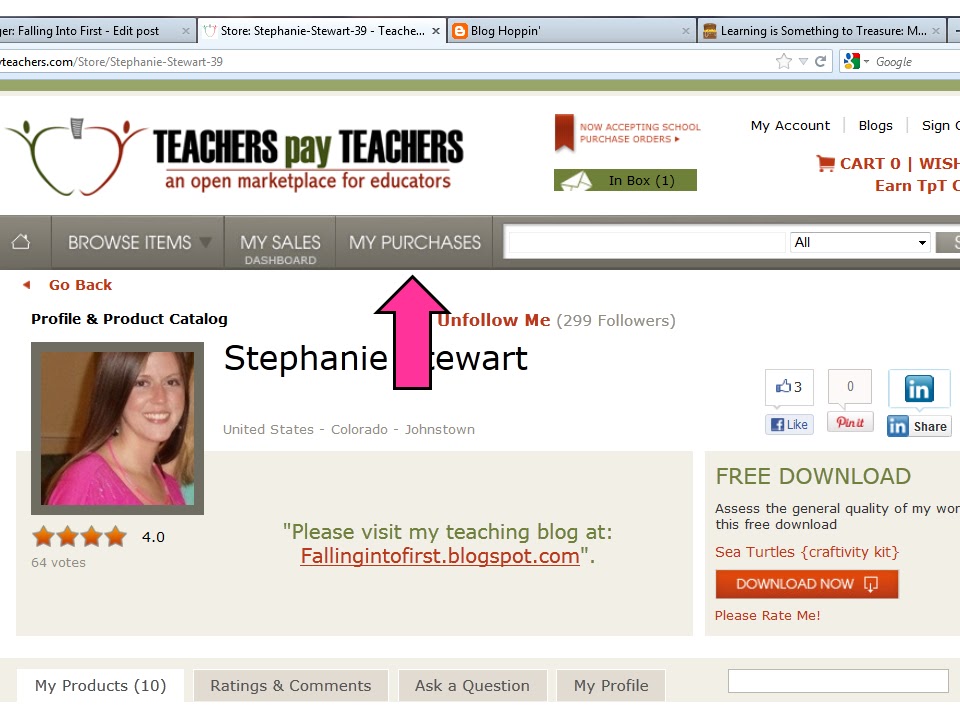Open the URL history dropdown arrow

click(x=803, y=61)
